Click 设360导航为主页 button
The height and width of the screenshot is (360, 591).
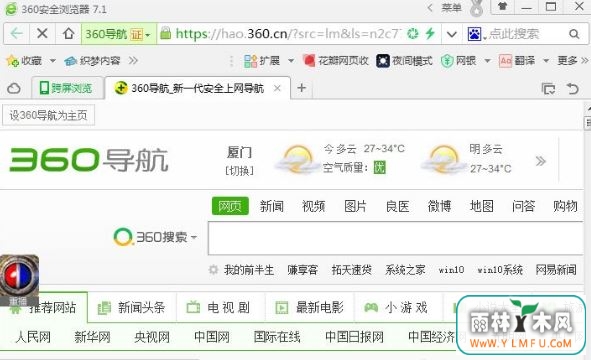tap(48, 115)
